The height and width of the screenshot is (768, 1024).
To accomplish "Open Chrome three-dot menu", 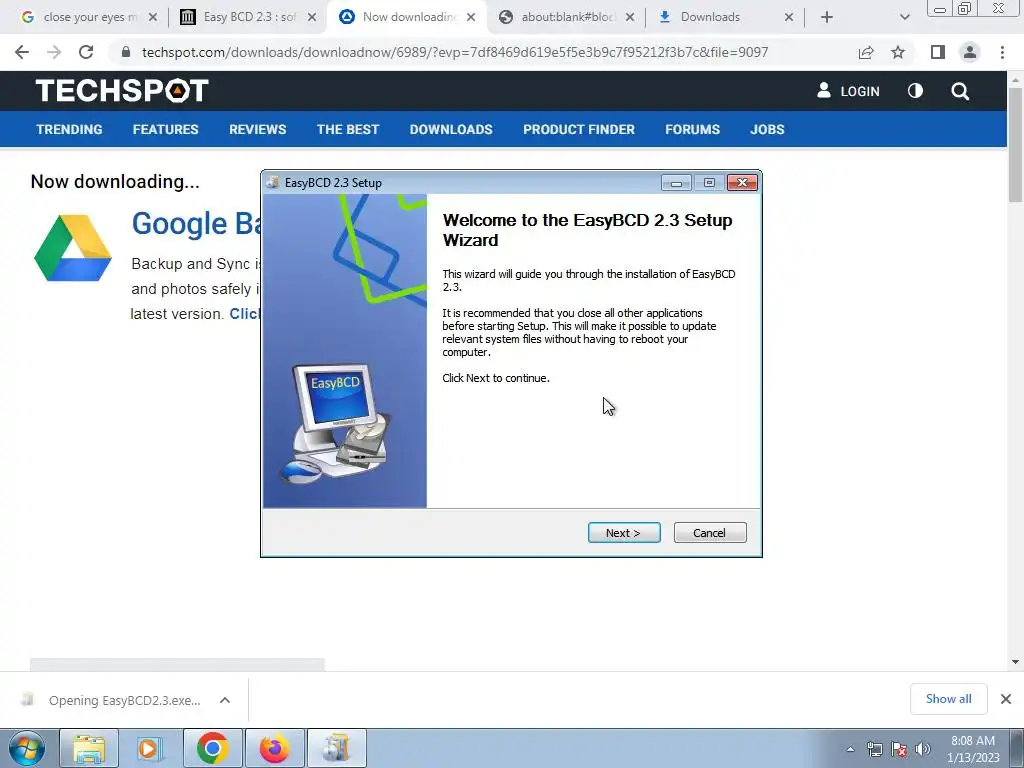I will click(x=1002, y=52).
